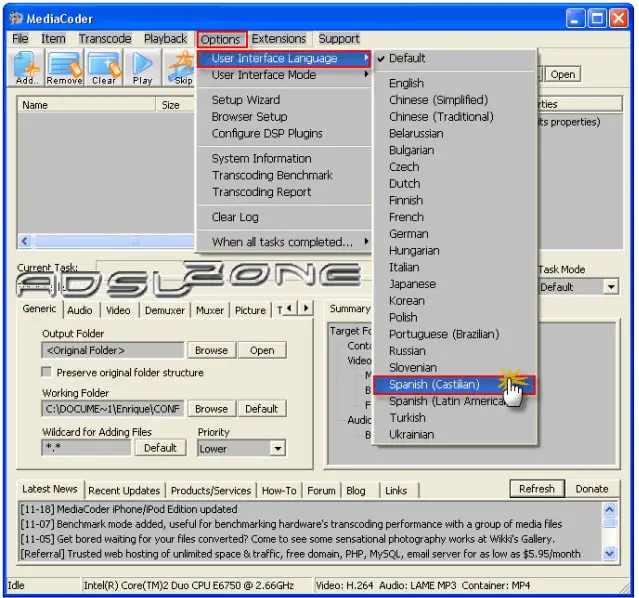The image size is (639, 598).
Task: Open the Item menu
Action: (x=53, y=39)
